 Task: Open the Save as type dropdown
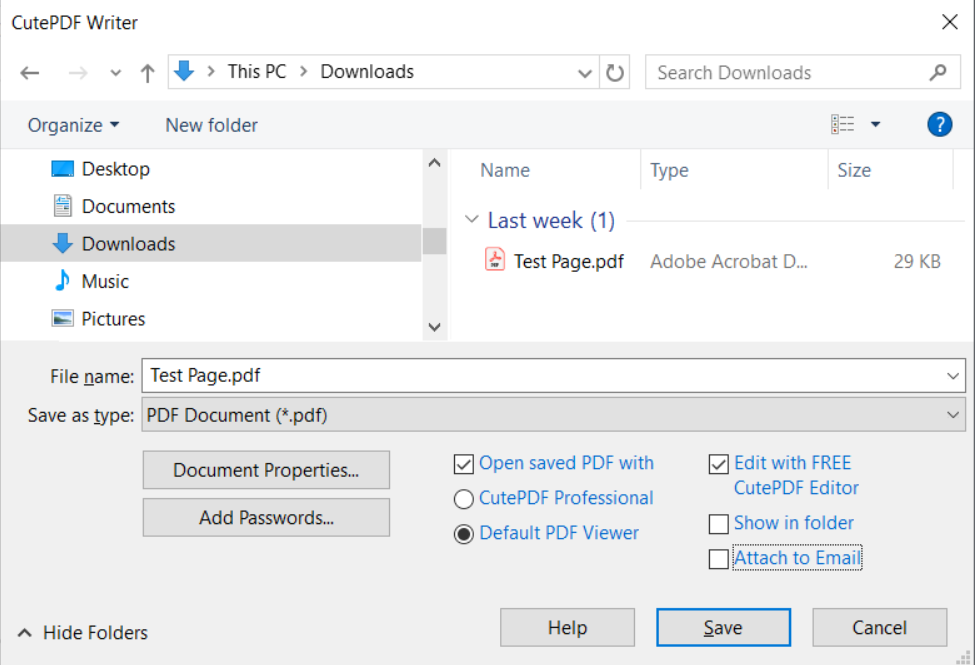(x=954, y=413)
